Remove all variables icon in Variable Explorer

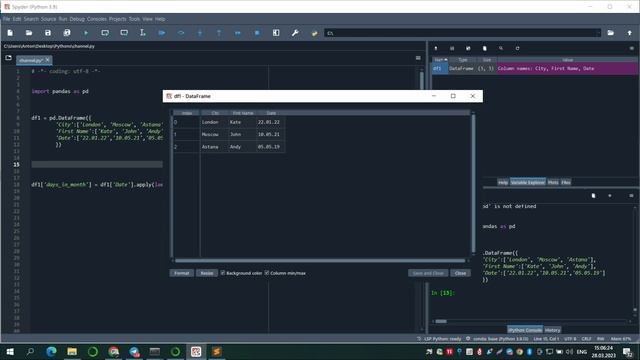coord(484,48)
